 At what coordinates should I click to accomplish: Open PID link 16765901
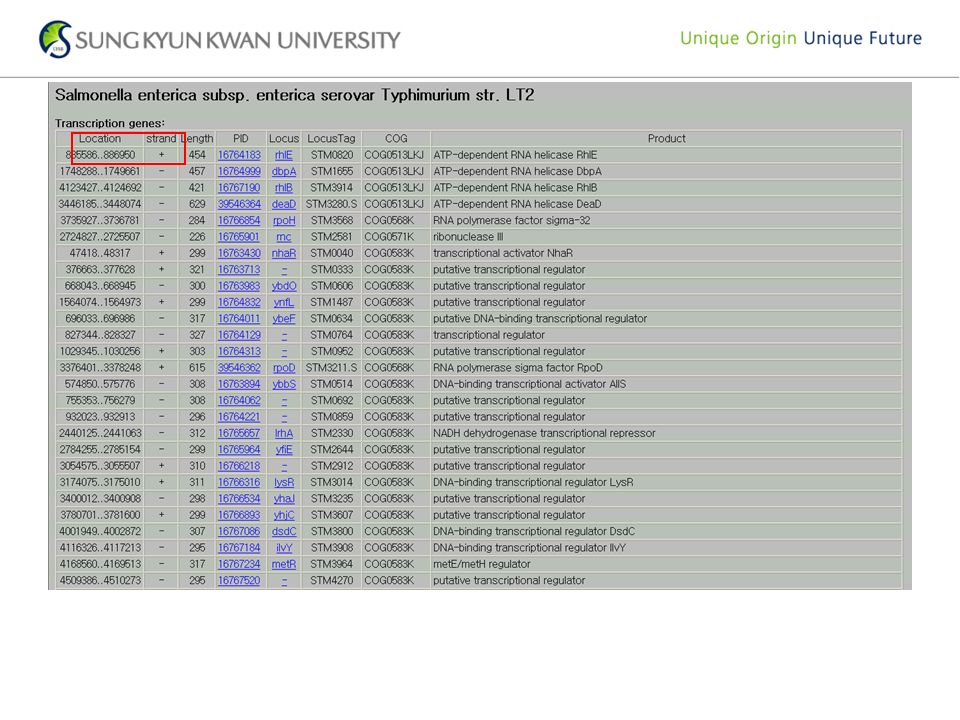[x=239, y=237]
